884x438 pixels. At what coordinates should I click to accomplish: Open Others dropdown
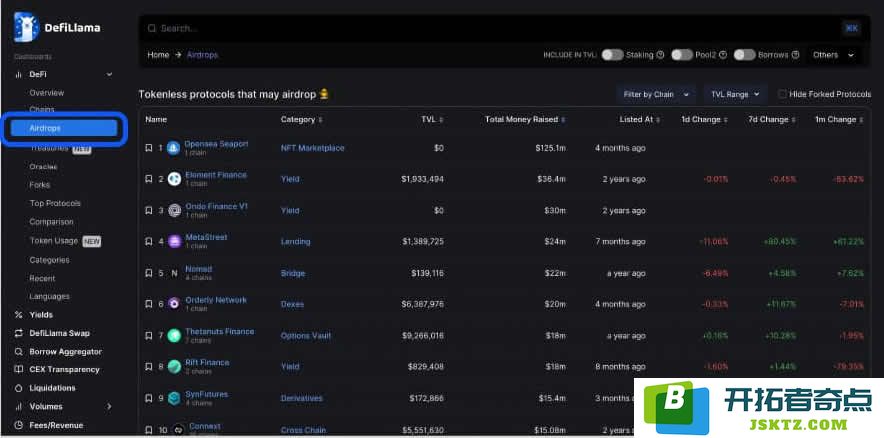833,55
